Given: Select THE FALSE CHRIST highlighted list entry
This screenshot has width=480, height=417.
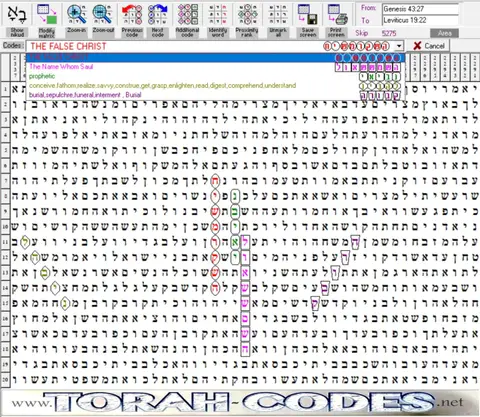Looking at the screenshot, I should pyautogui.click(x=215, y=57).
